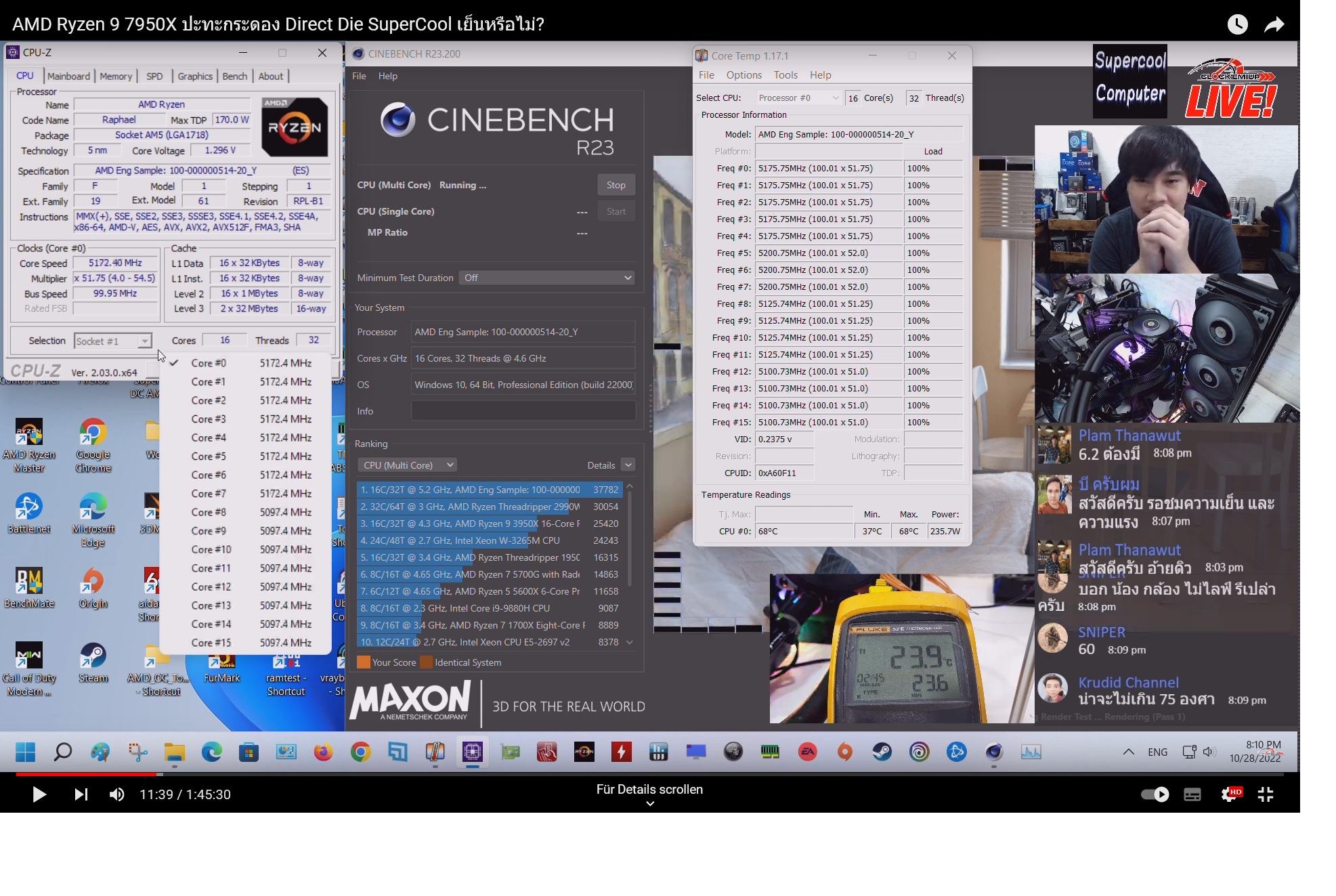Select ranking row Threadripper 2990WX 30054

point(489,507)
